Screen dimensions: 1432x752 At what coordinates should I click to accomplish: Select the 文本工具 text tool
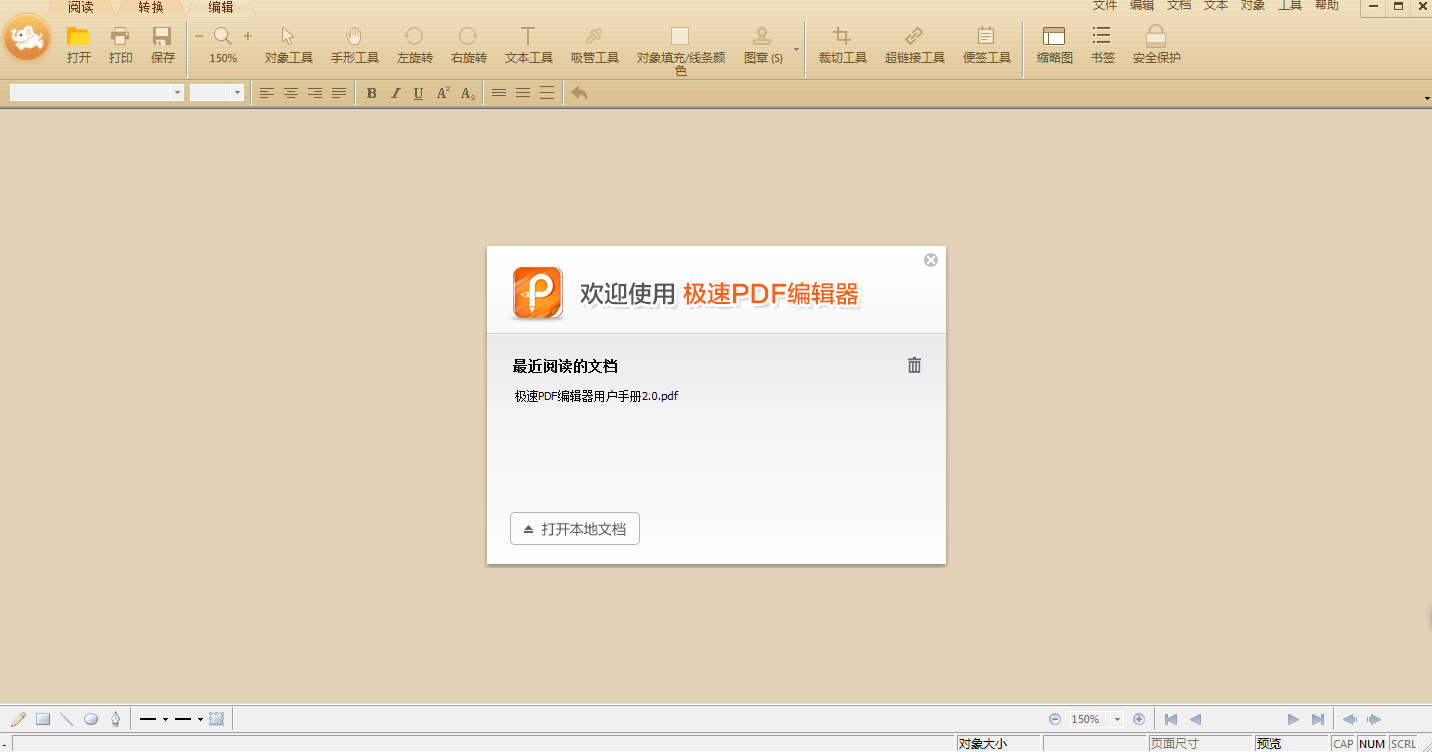coord(529,46)
